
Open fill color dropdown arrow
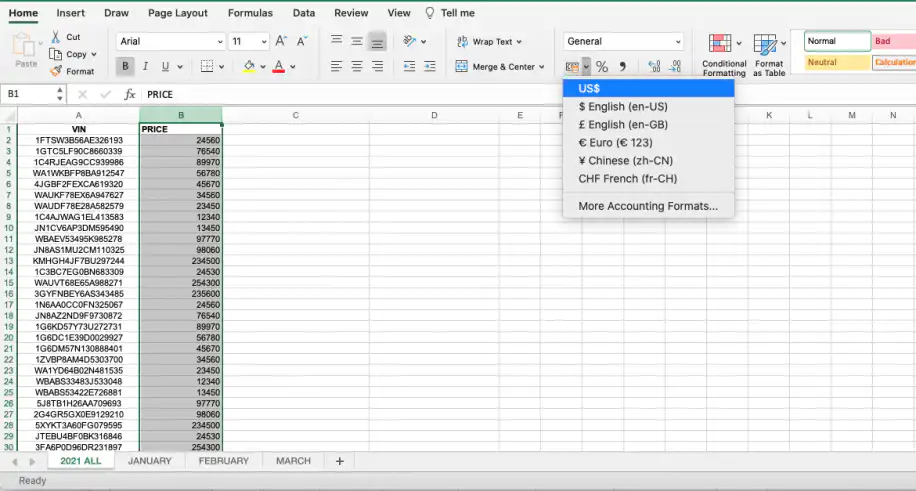[263, 67]
